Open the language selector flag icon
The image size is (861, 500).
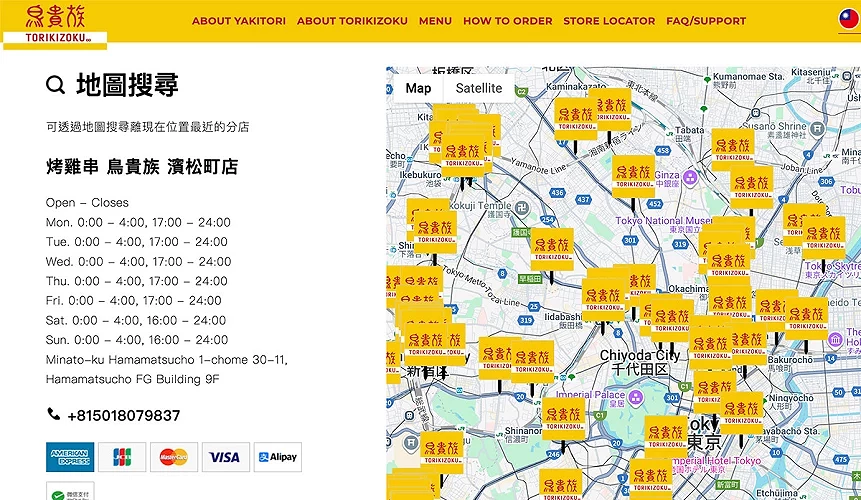[849, 20]
